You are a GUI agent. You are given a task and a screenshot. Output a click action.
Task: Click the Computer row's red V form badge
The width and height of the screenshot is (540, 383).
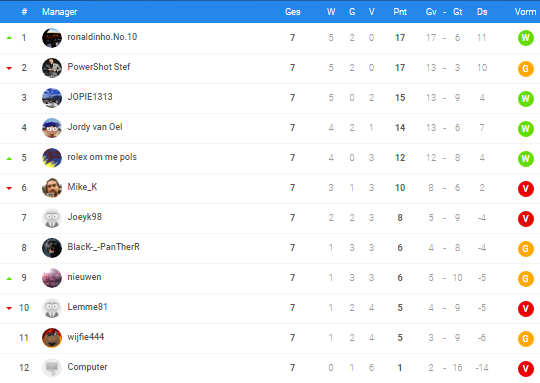click(526, 369)
